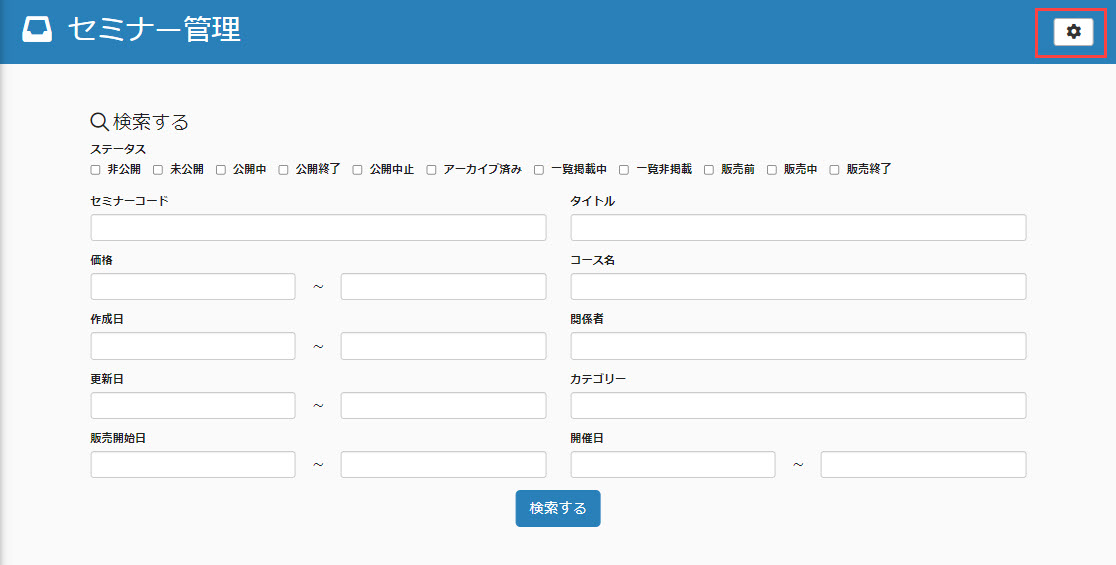Focus the 関係者 text field
1116x565 pixels.
pyautogui.click(x=798, y=346)
